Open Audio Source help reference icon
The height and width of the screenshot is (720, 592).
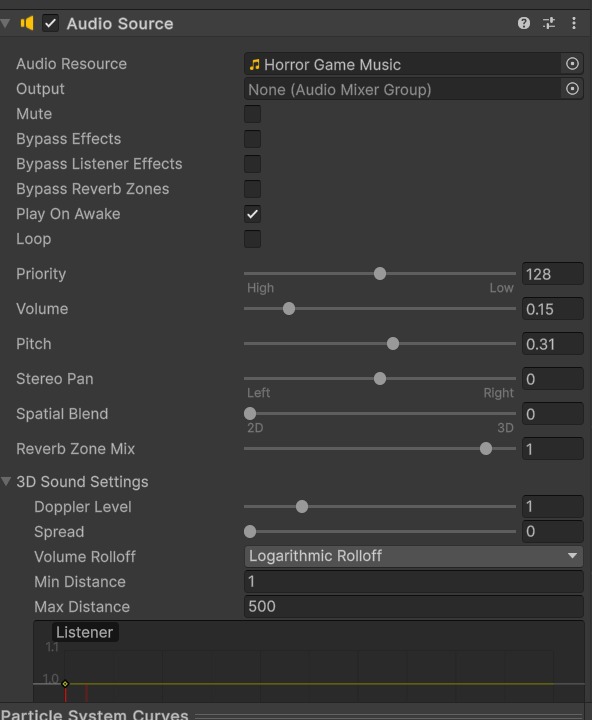point(524,23)
